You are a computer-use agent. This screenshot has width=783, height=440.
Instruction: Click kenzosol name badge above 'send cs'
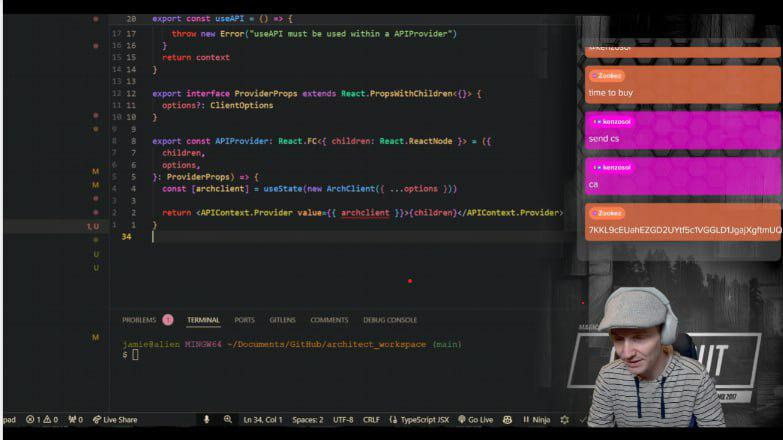pos(612,122)
